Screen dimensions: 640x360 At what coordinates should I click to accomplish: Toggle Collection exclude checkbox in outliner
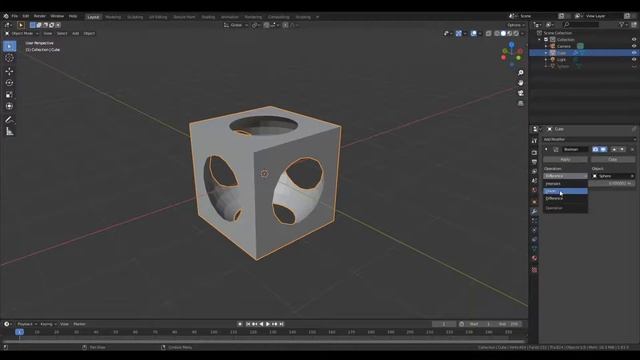coord(546,40)
